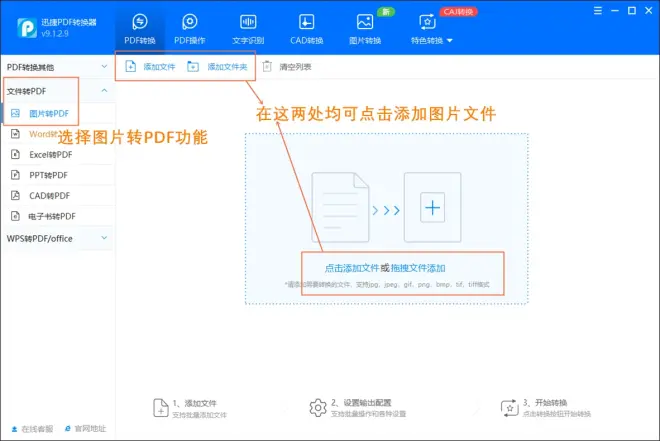Open the PDF转换 tab

tap(140, 29)
